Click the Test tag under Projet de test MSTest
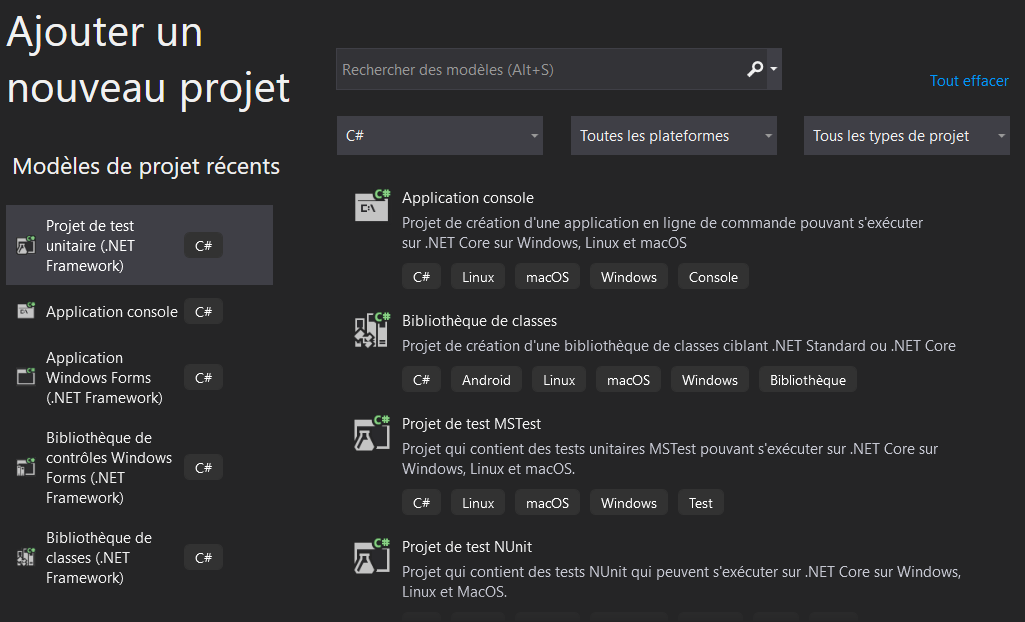The height and width of the screenshot is (622, 1025). point(701,503)
